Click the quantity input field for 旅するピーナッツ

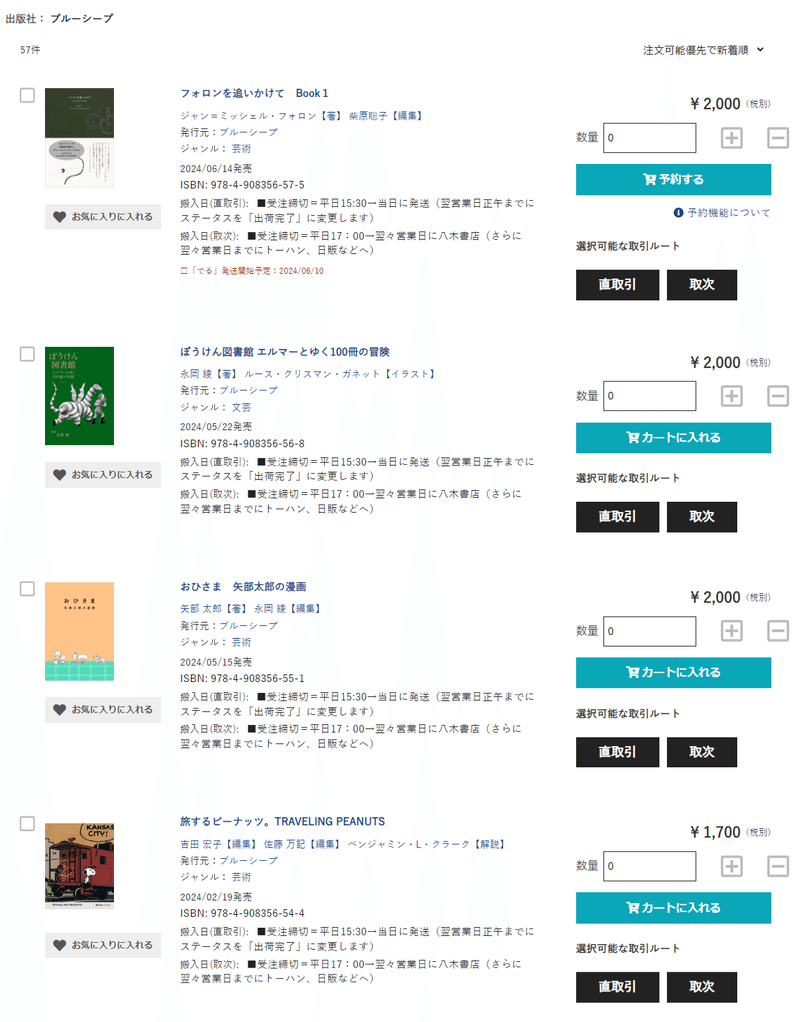point(649,866)
